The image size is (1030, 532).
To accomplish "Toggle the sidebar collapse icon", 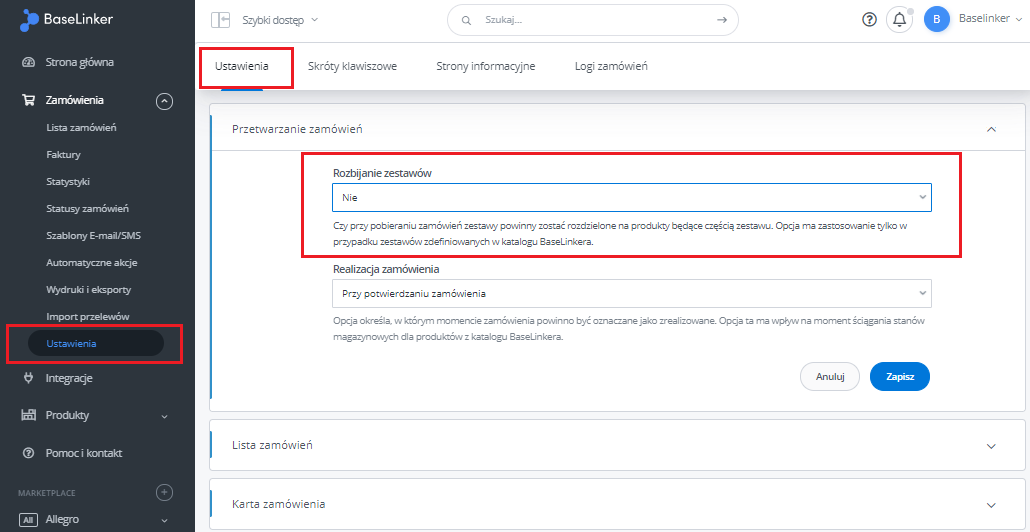I will pos(220,20).
